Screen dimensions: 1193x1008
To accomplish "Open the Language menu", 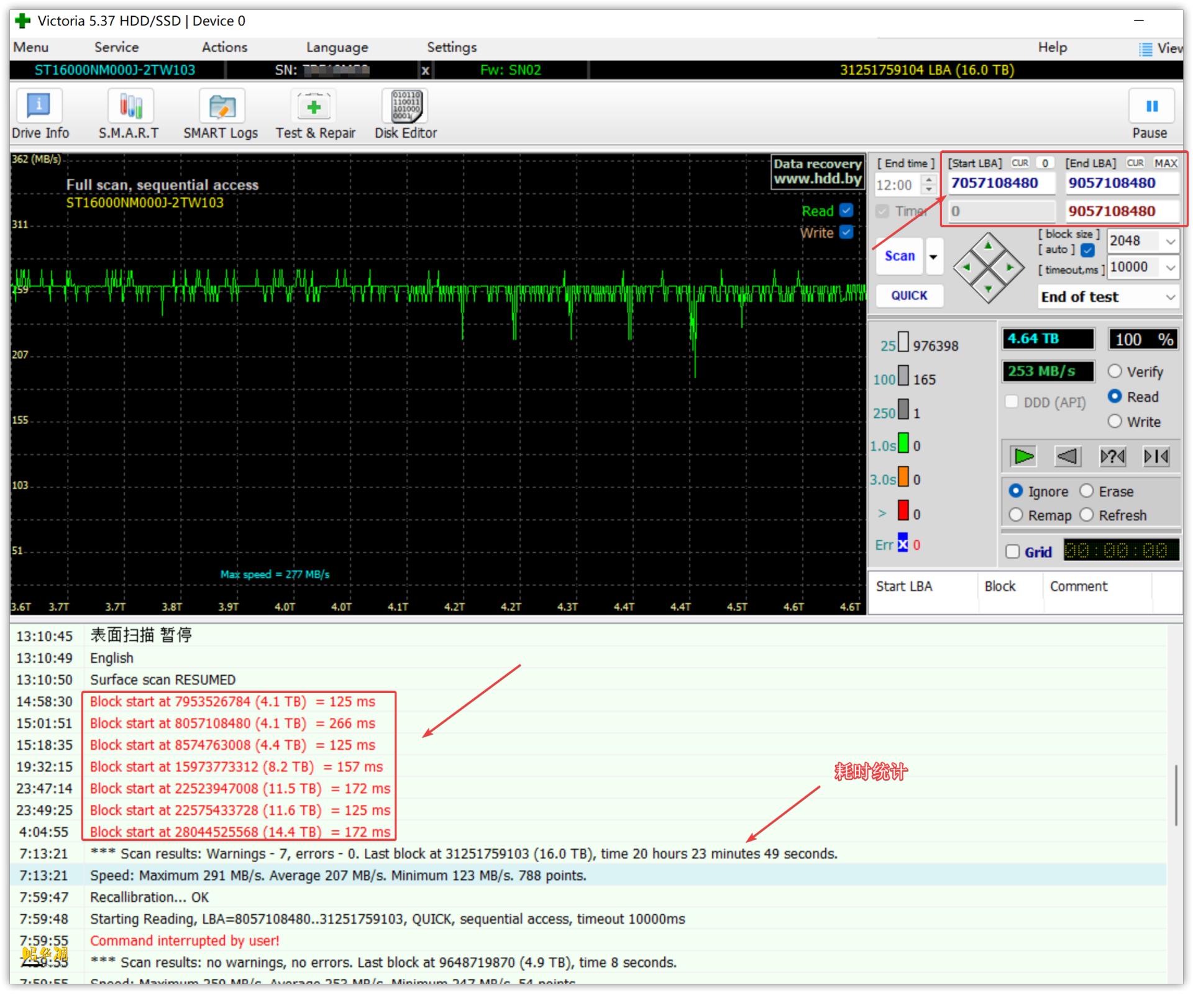I will (x=337, y=47).
